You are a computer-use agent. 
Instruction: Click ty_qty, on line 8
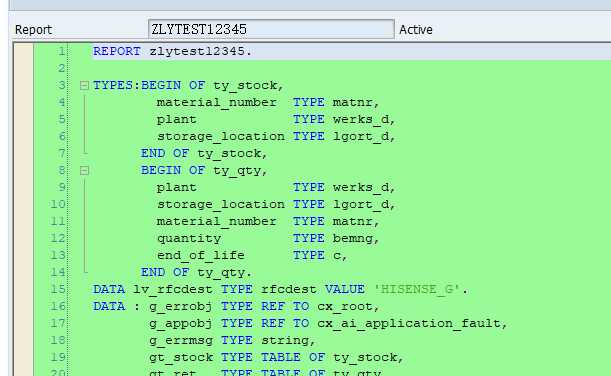pyautogui.click(x=240, y=171)
